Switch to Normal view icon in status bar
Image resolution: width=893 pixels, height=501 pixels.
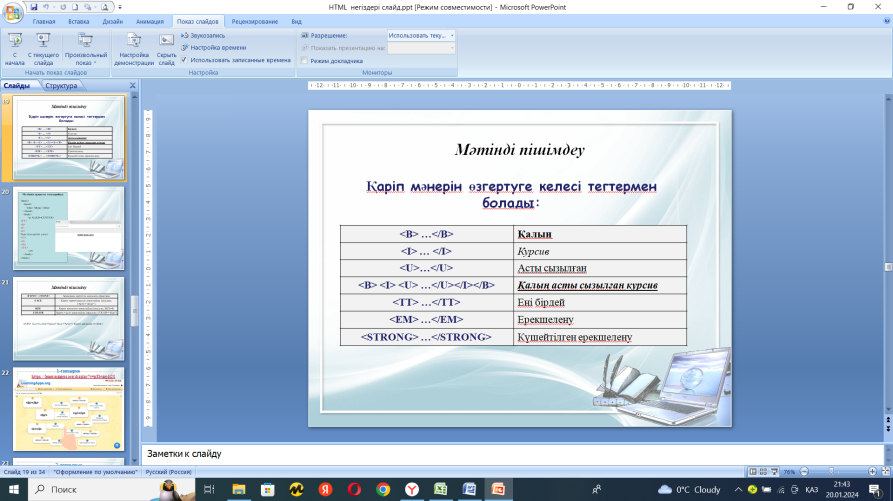coord(753,471)
